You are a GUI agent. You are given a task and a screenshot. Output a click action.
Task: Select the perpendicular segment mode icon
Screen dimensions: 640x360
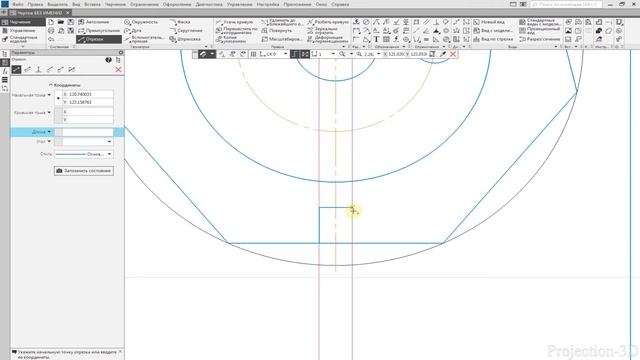tap(38, 70)
